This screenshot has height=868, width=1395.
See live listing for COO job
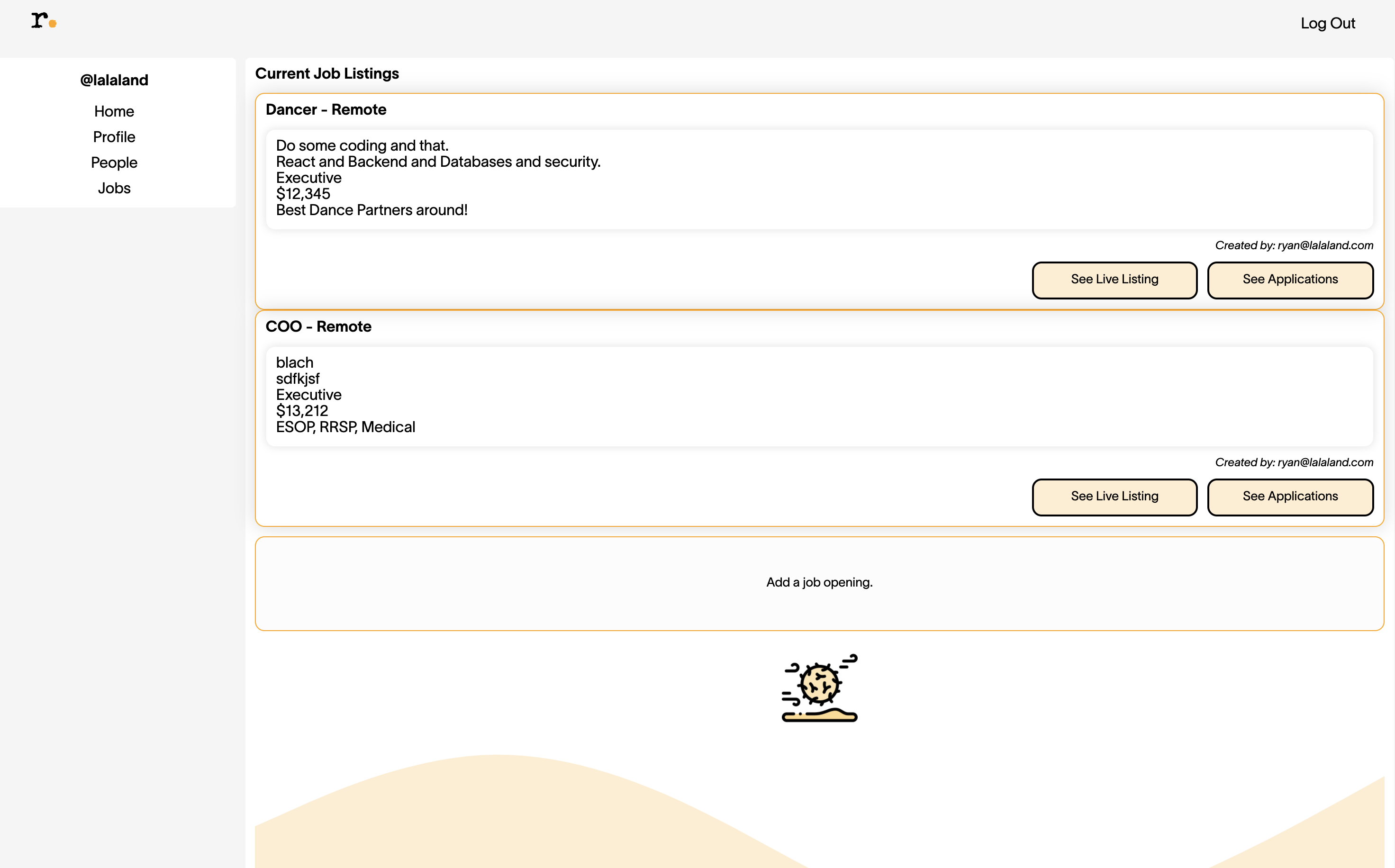[x=1114, y=497]
